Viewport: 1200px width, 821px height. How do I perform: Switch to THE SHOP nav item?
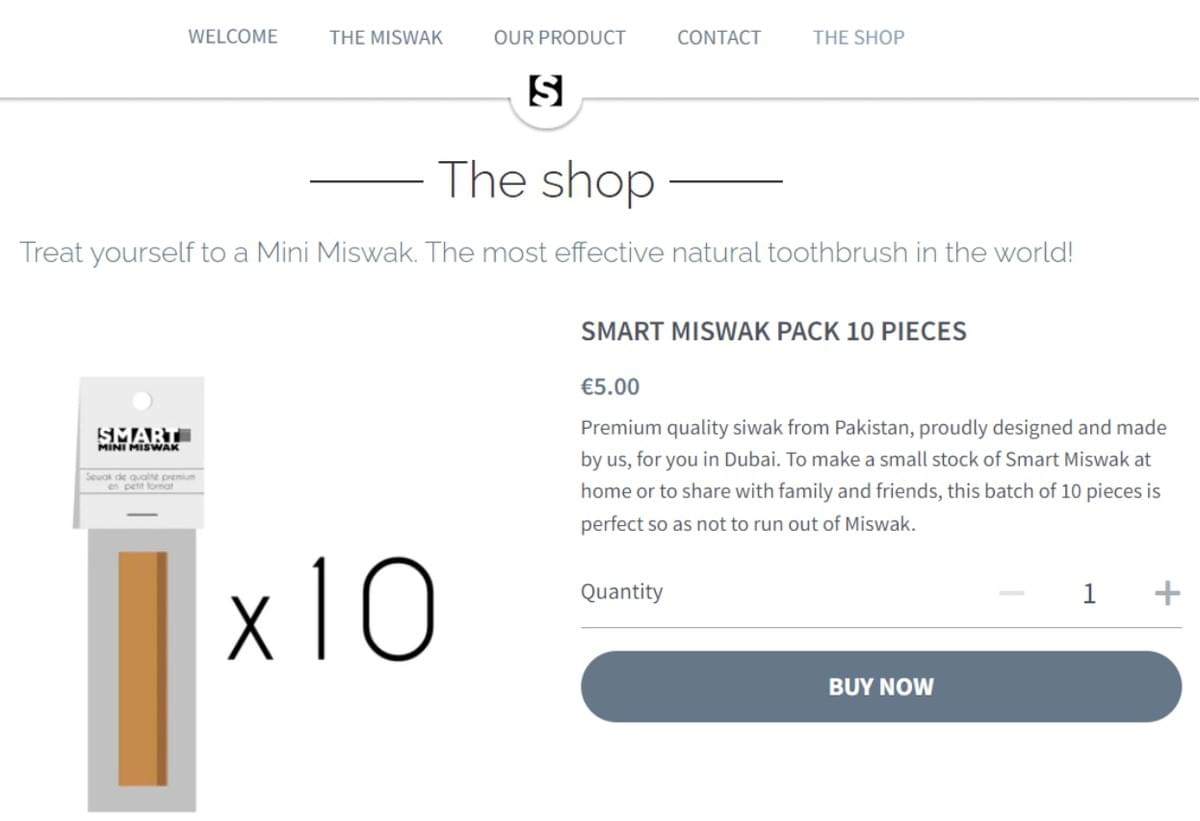pos(858,38)
